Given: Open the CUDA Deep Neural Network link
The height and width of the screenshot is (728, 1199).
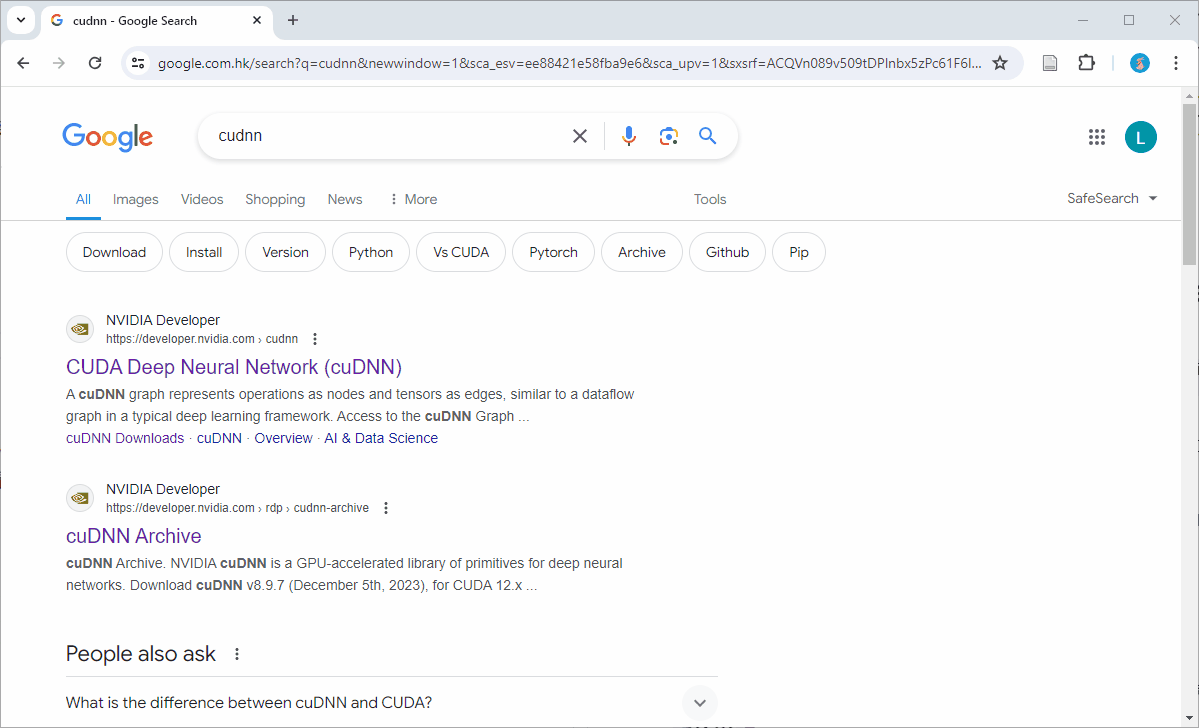Looking at the screenshot, I should click(x=234, y=367).
